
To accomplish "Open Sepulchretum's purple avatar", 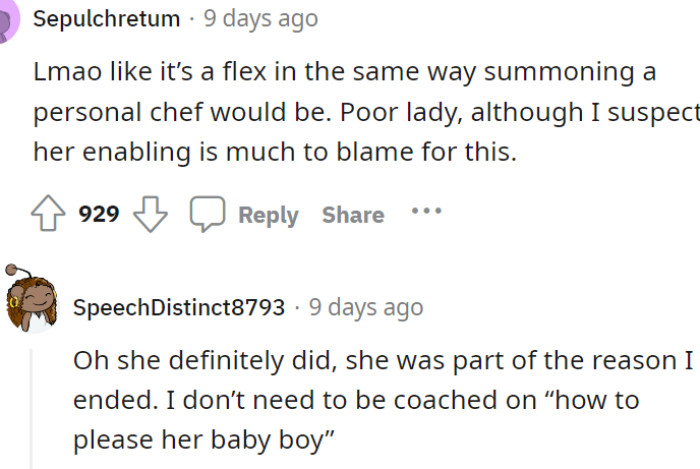I will click(8, 20).
